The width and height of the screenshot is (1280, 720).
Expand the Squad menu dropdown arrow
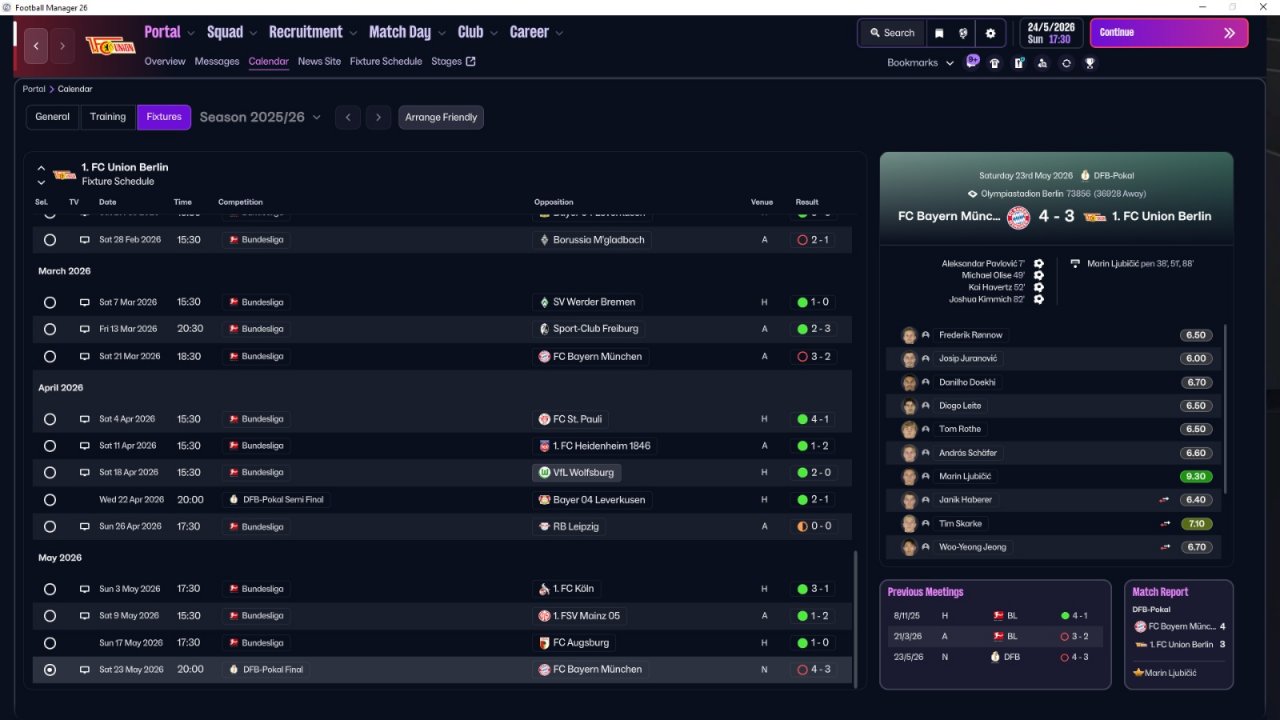tap(253, 33)
